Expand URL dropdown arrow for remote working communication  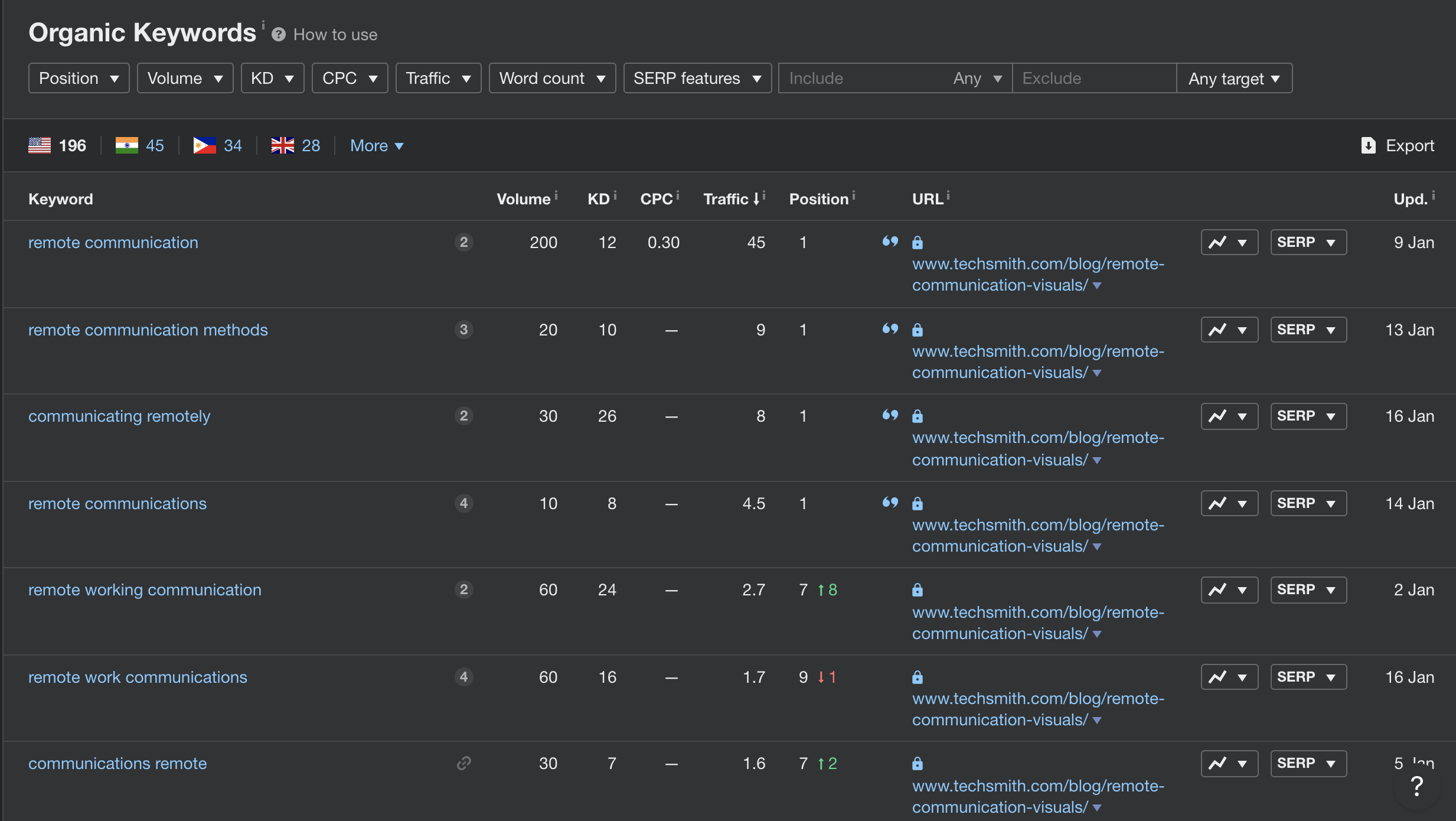[x=1097, y=634]
